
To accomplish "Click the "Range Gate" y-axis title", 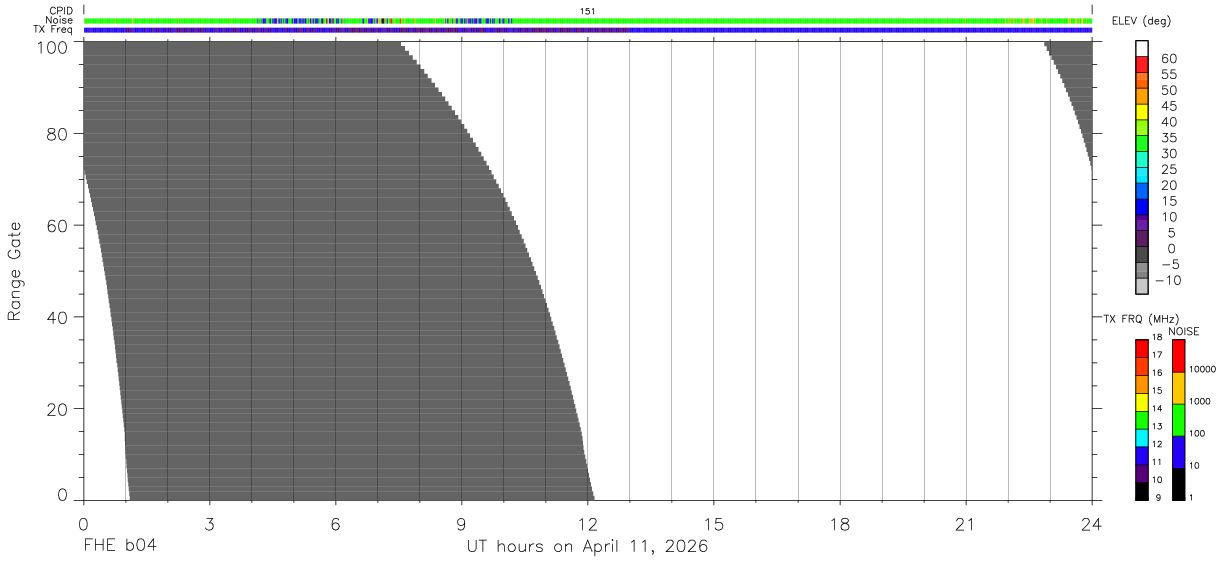I will (15, 270).
